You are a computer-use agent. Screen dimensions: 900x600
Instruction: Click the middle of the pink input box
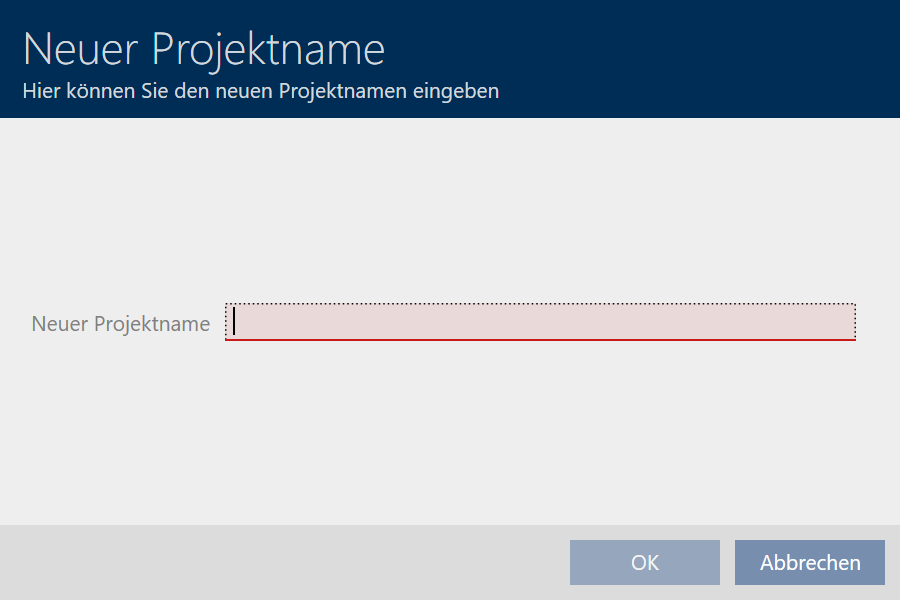point(540,322)
